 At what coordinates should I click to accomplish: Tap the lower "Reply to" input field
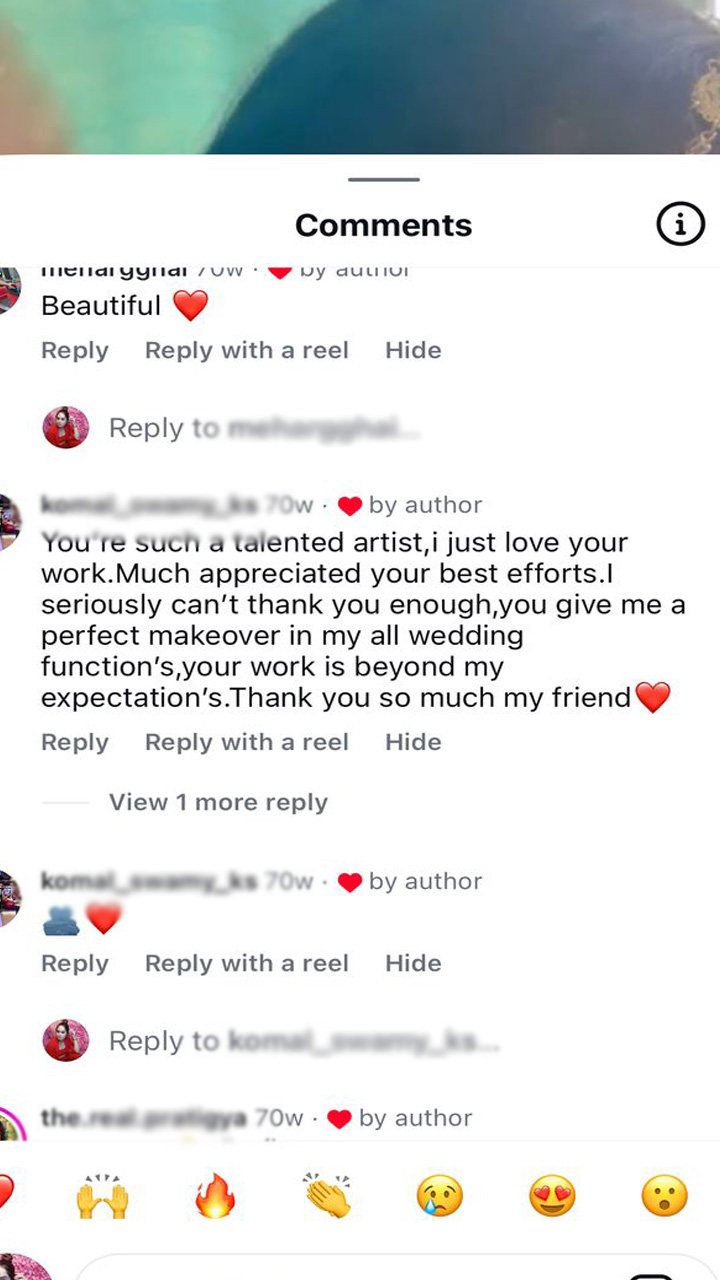point(300,1041)
